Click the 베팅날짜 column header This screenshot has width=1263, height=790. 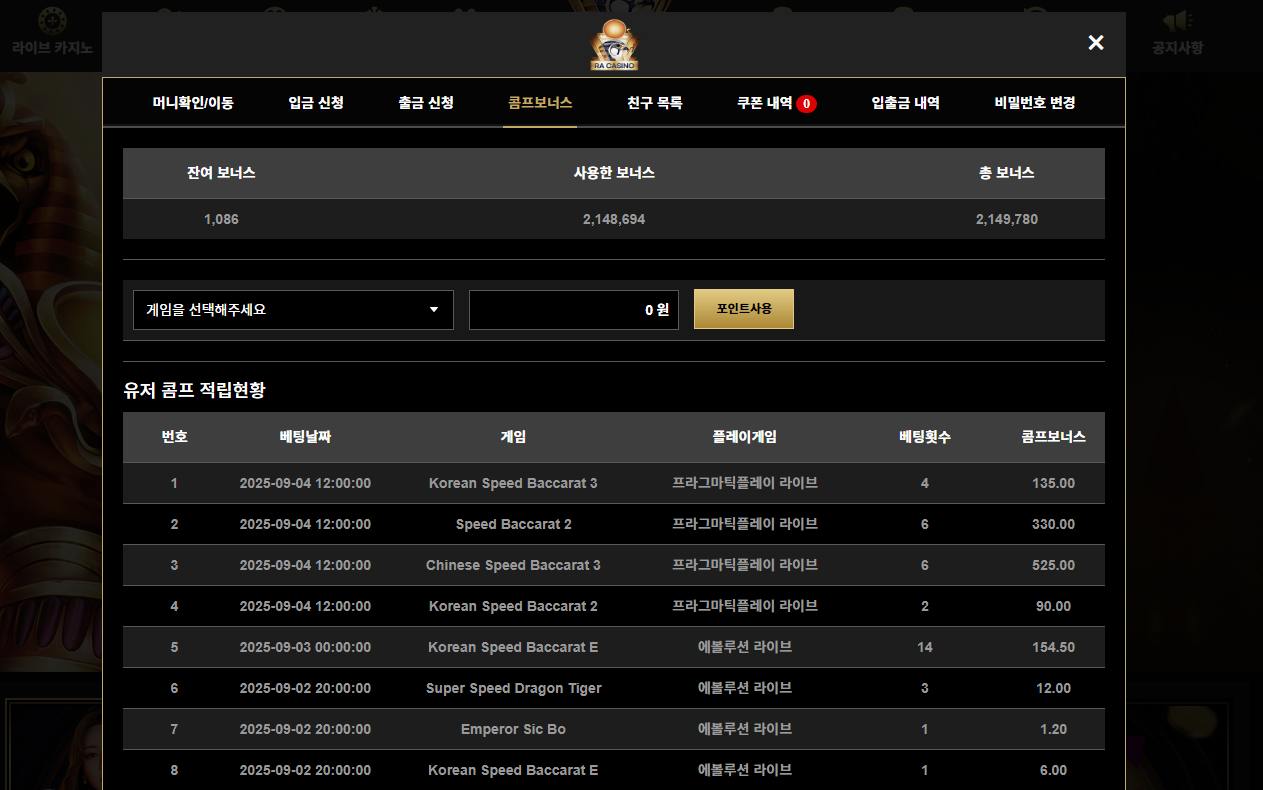[x=305, y=437]
